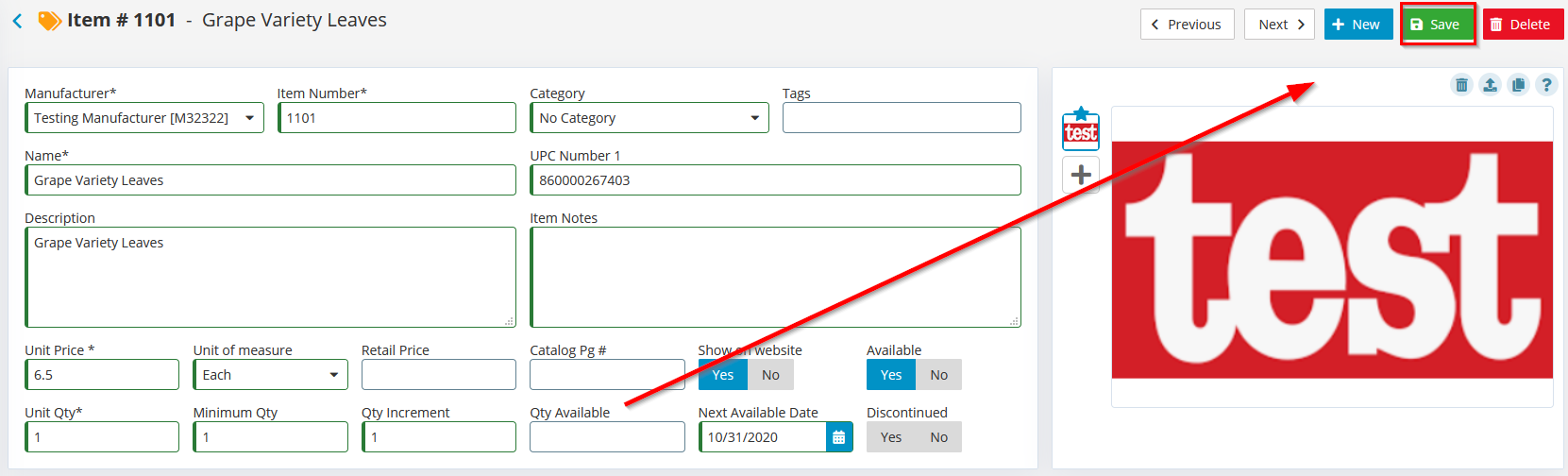Go to the Previous item
Screen dimensions: 1568x476
pos(1187,25)
